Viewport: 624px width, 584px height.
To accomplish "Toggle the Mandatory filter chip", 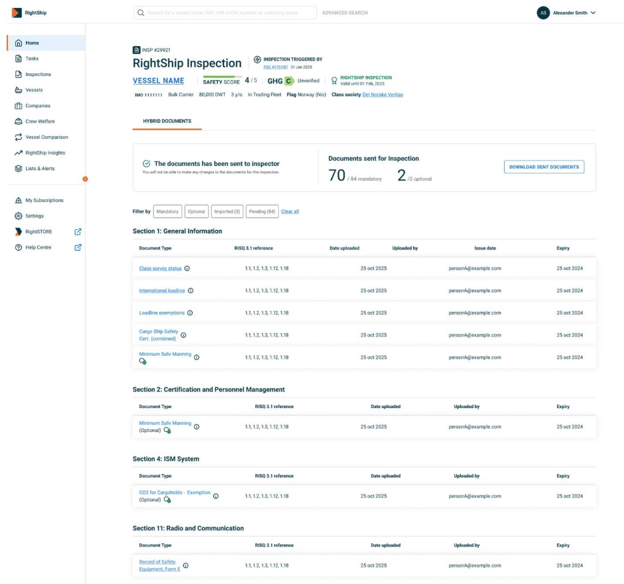I will [167, 212].
